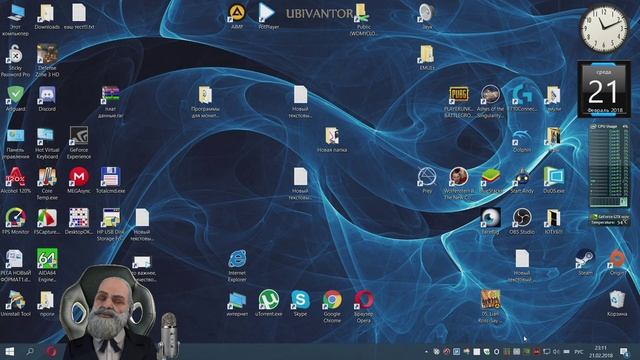Screen dimensions: 640x360
Task: Launch Steam from the desktop
Action: 585,262
